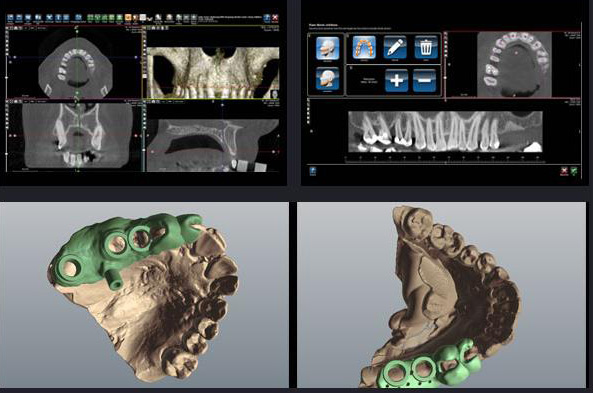The width and height of the screenshot is (593, 393).
Task: Click the sagittal CT slice view
Action: click(213, 146)
